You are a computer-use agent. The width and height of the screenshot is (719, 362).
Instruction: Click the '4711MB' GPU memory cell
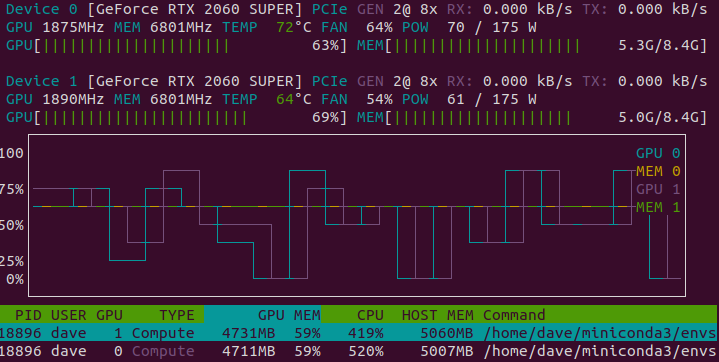click(249, 351)
